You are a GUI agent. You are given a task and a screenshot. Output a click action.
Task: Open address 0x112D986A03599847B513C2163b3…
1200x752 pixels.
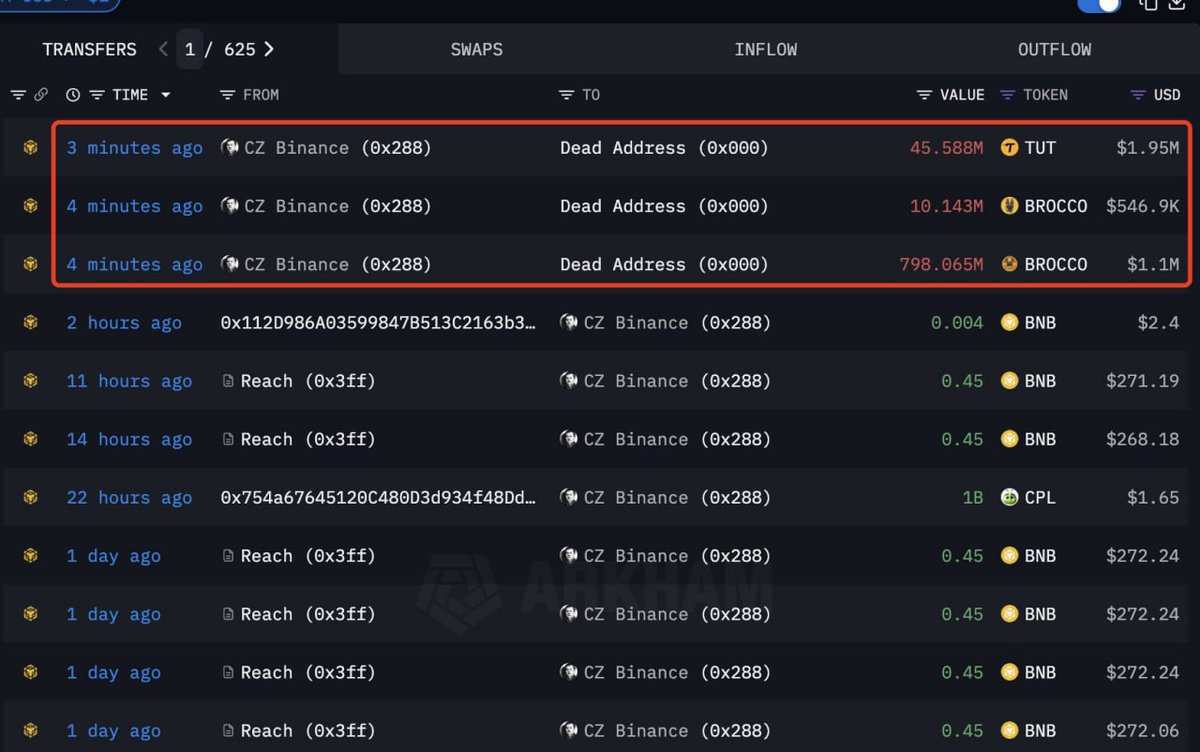click(378, 322)
